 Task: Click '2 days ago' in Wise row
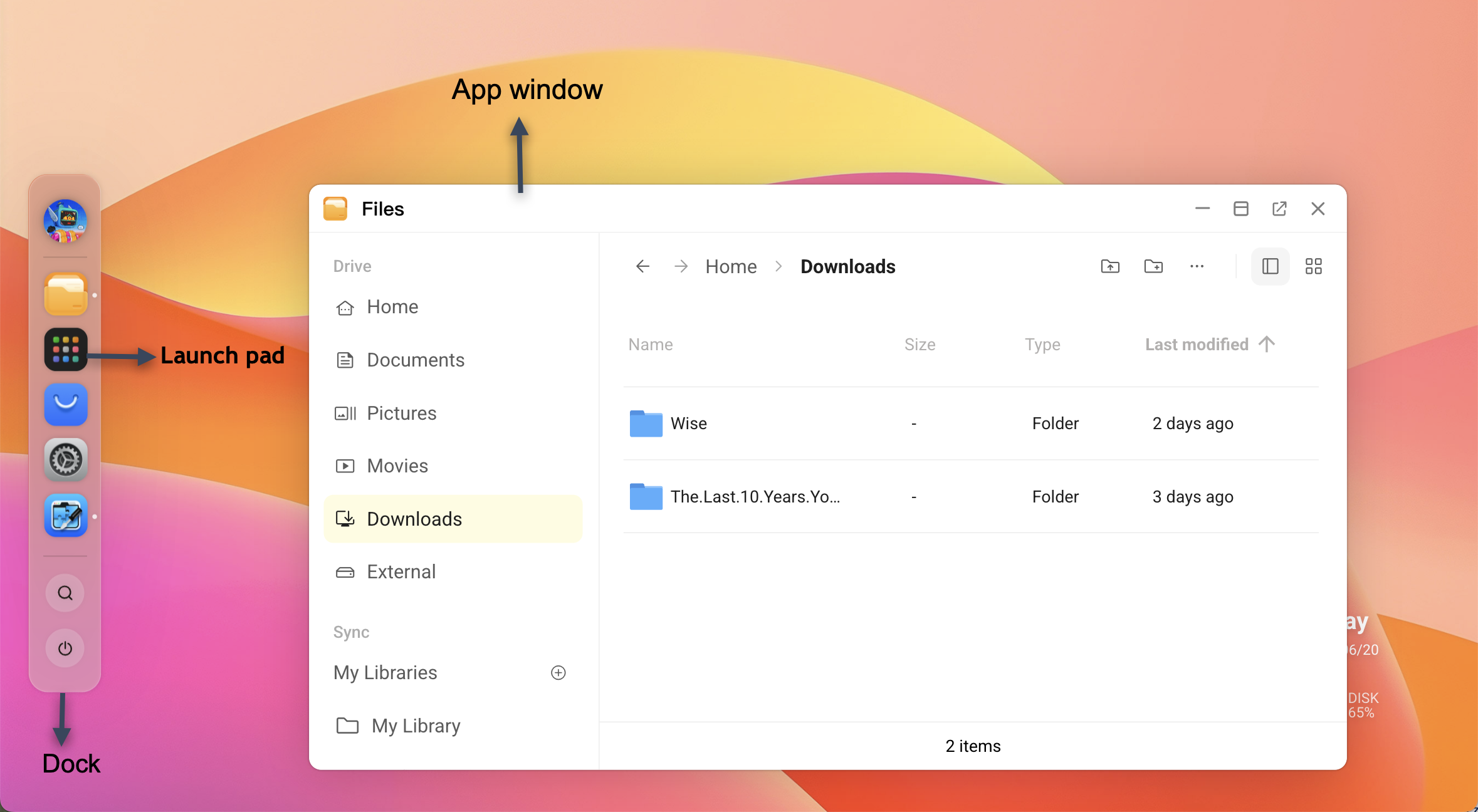click(x=1193, y=424)
